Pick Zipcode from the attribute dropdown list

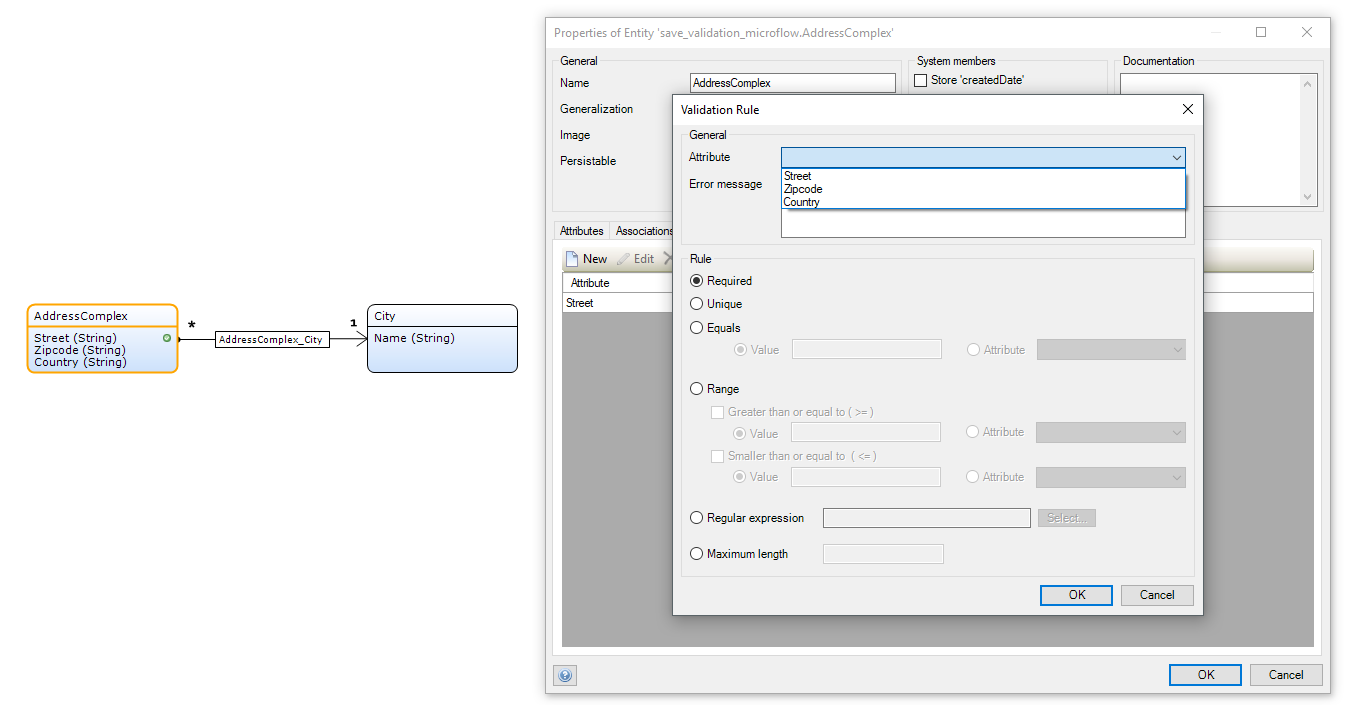pos(803,189)
